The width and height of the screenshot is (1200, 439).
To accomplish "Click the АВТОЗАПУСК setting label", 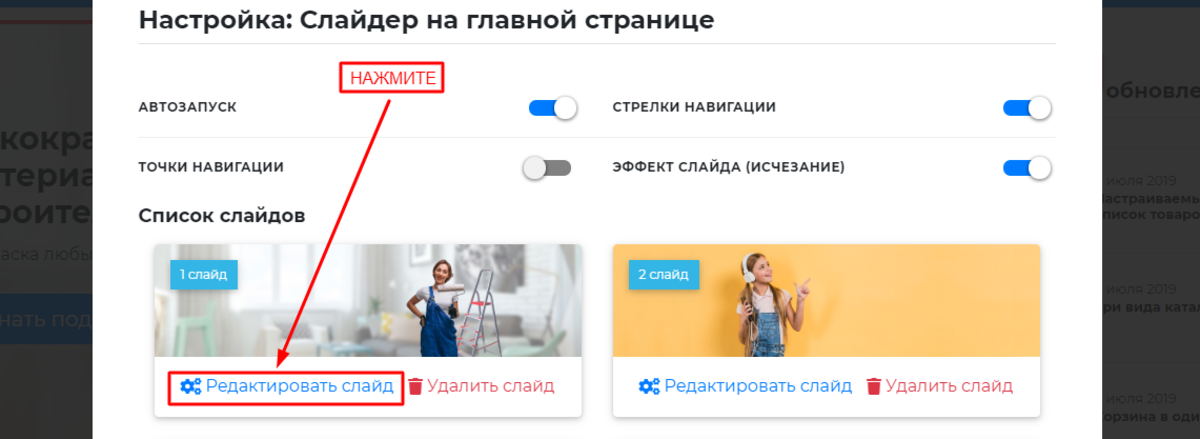I will pos(188,107).
